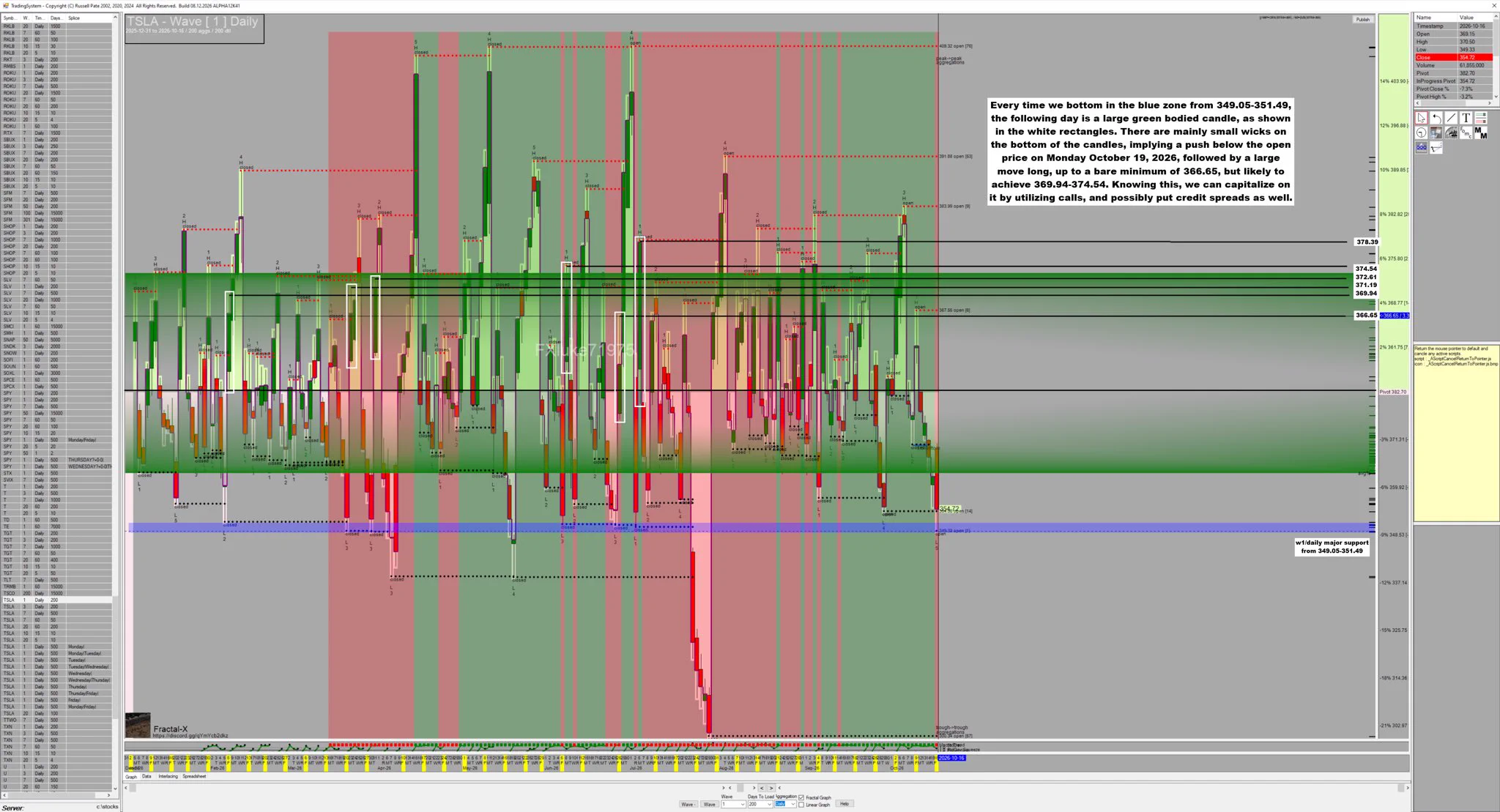Click the Timestamp row in value panel

(1453, 26)
